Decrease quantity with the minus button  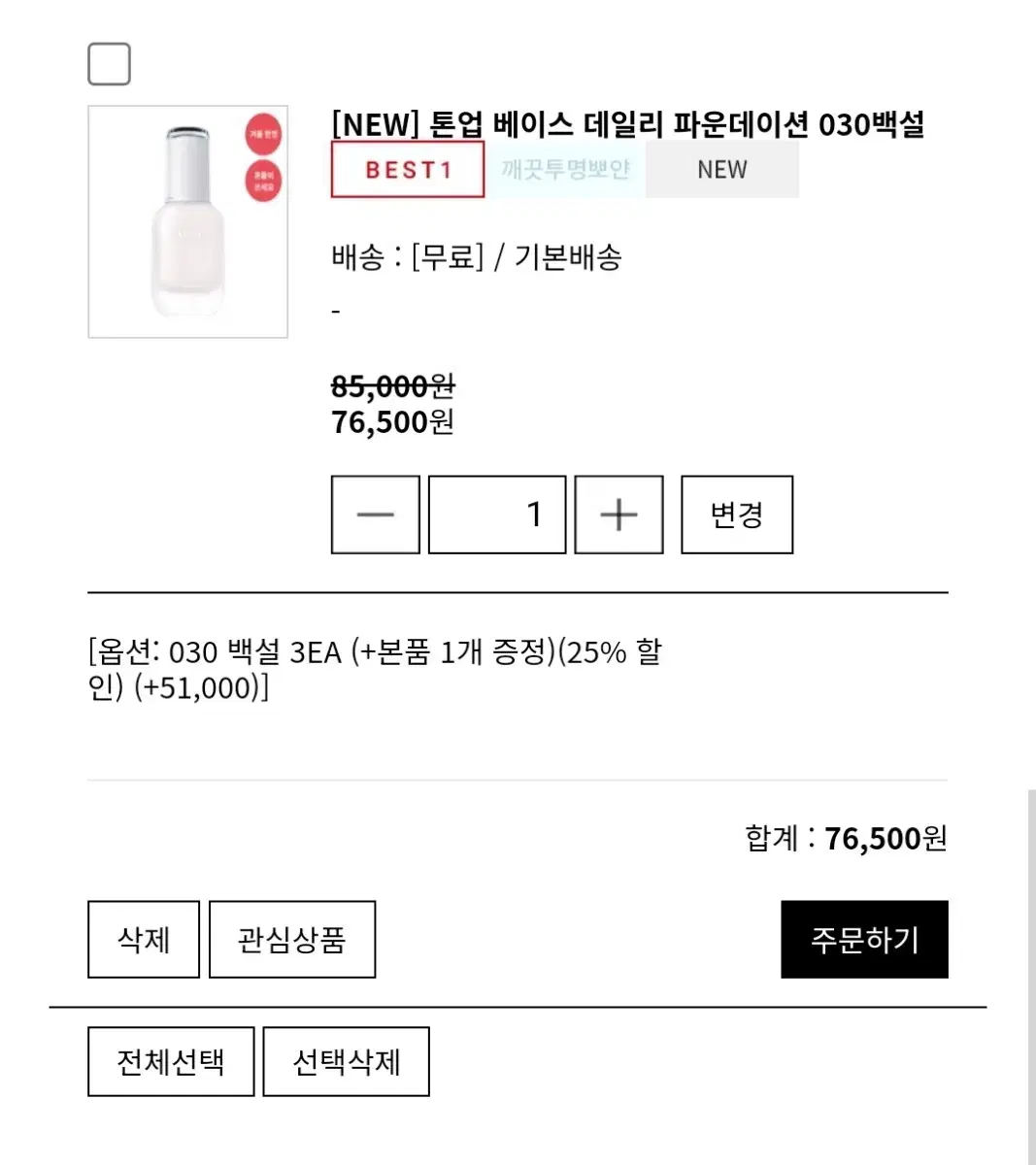[x=376, y=515]
